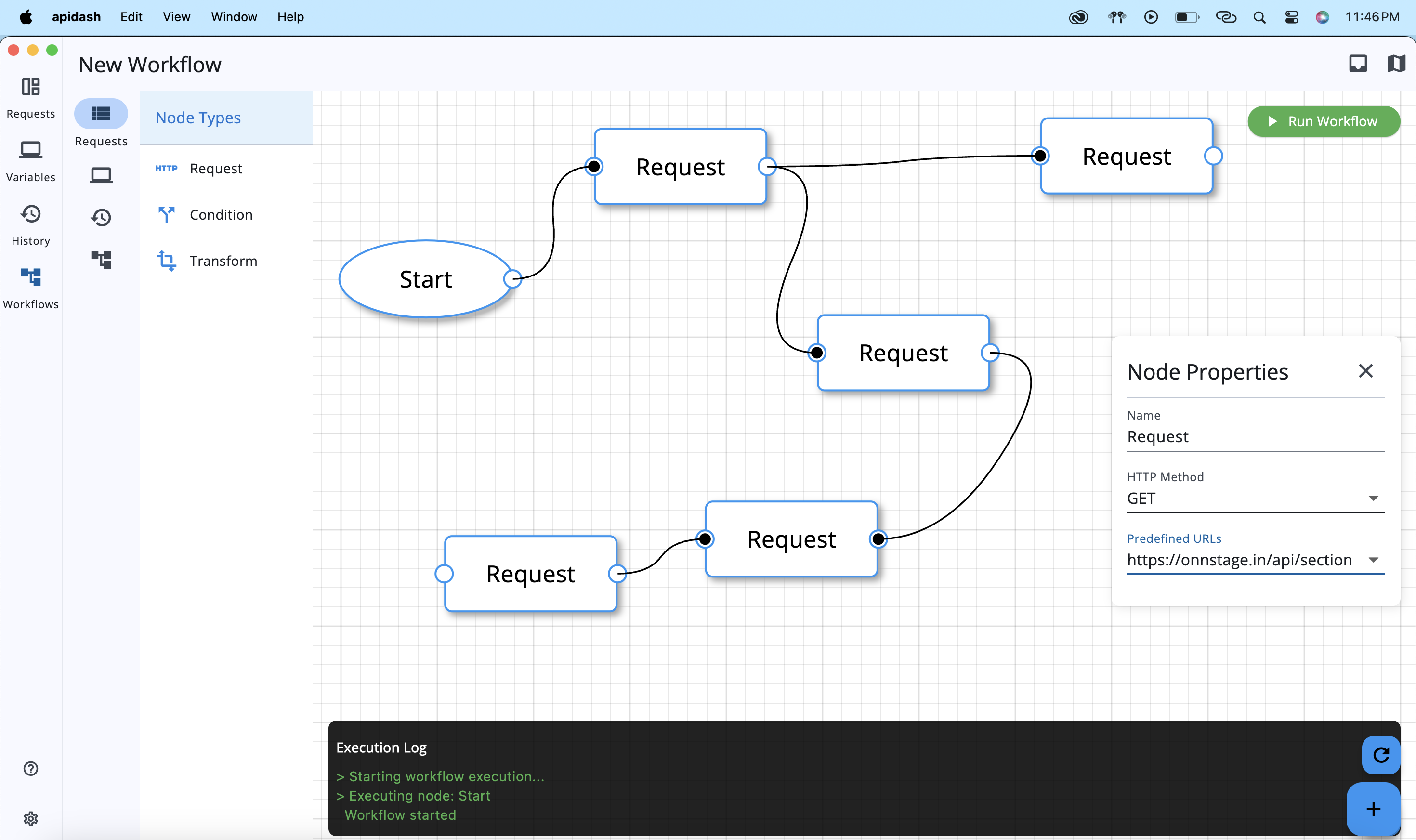The height and width of the screenshot is (840, 1416).
Task: Select the Condition node type
Action: pos(221,214)
